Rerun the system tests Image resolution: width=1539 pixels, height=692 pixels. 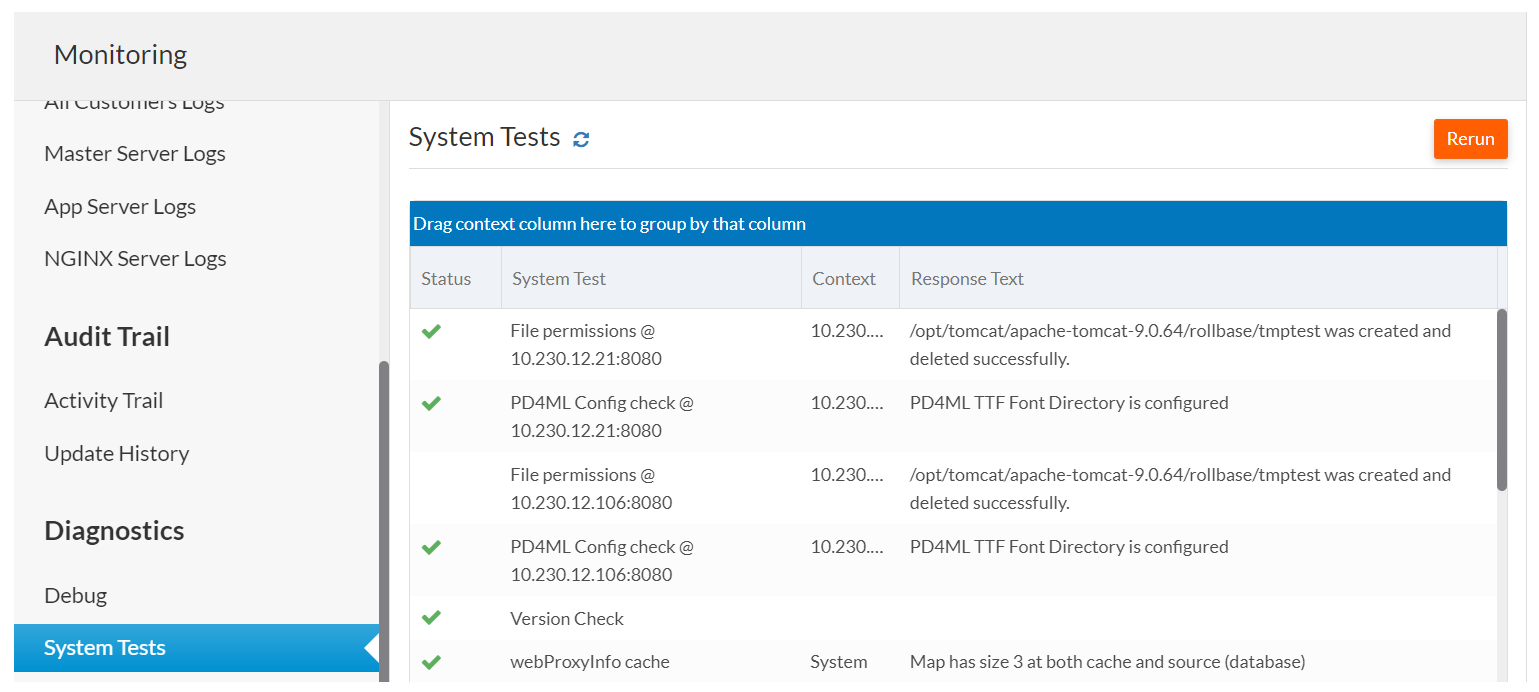pyautogui.click(x=1470, y=139)
